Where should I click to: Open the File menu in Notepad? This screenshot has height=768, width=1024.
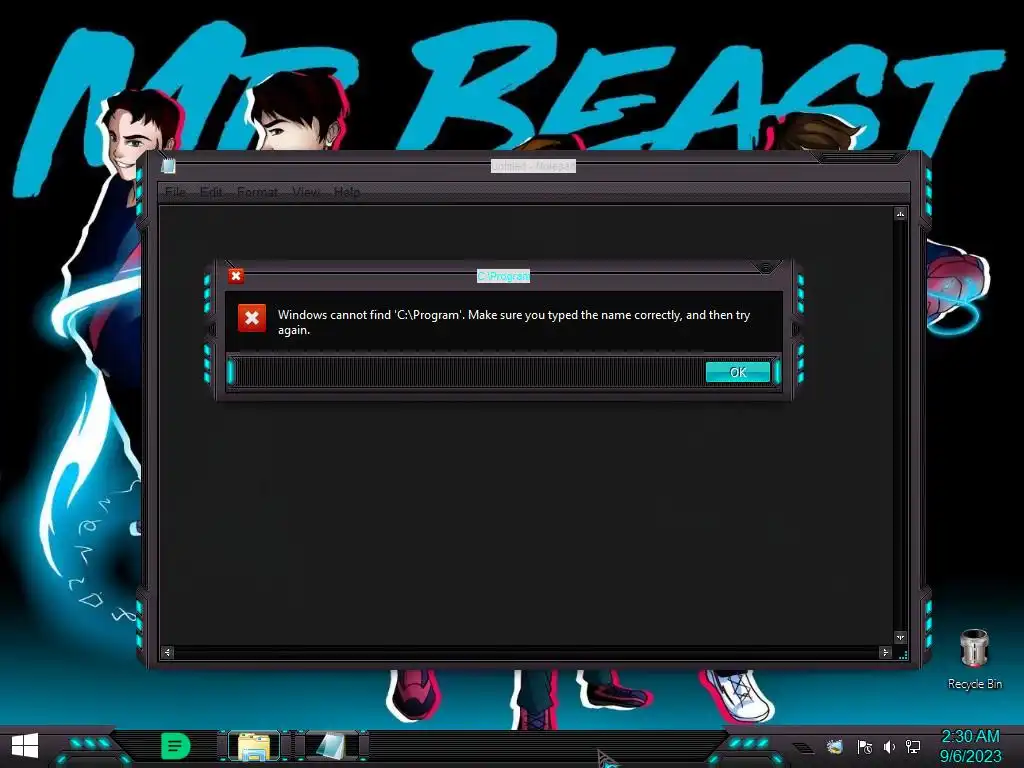click(x=175, y=192)
